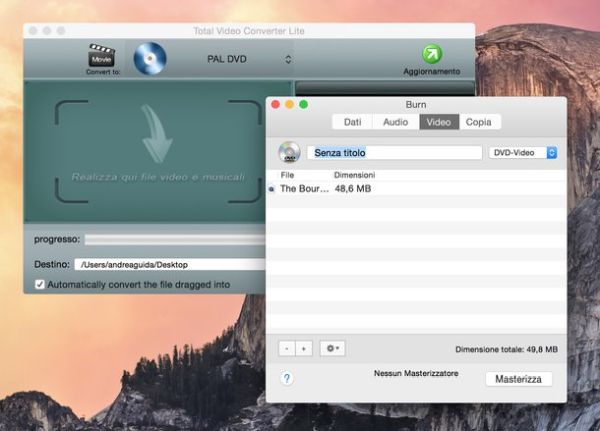
Task: Click the drop arrow area in converter
Action: pos(158,151)
